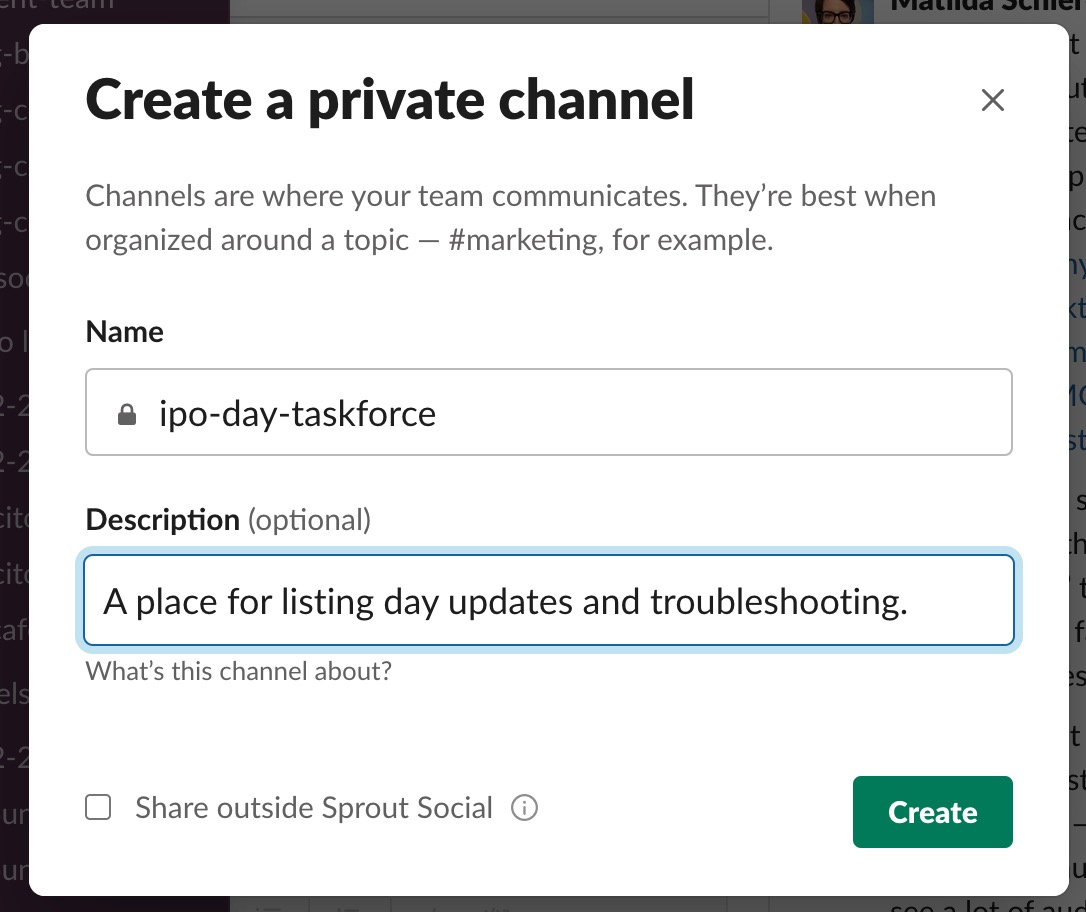Click the bold "Description" label
The width and height of the screenshot is (1086, 912).
coord(162,520)
